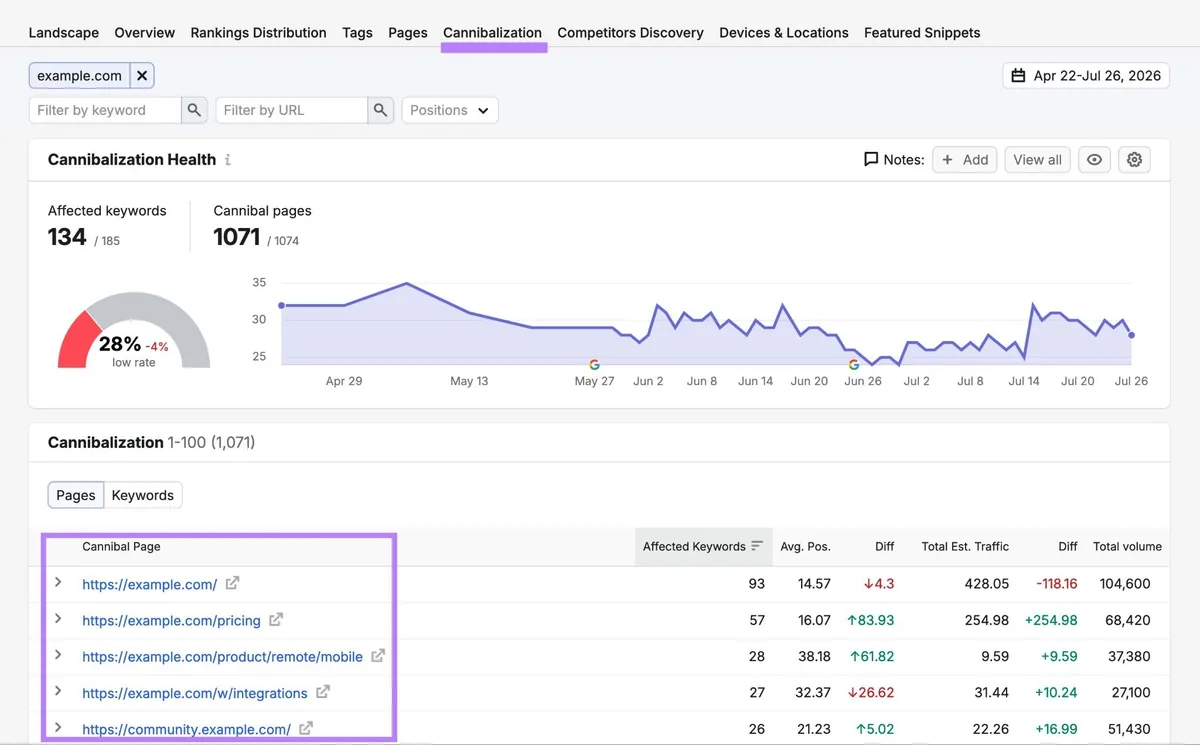Viewport: 1200px width, 745px height.
Task: Open Featured Snippets tab
Action: click(923, 33)
